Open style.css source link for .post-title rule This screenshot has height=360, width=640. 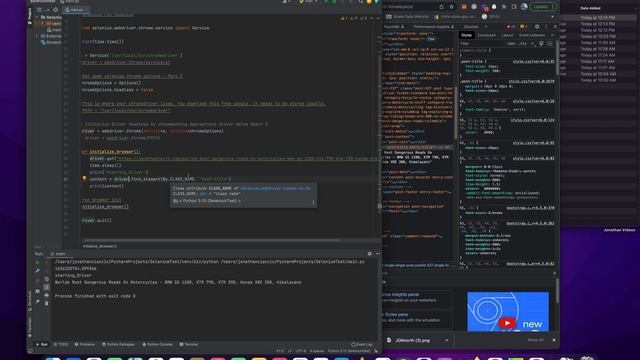pos(533,62)
